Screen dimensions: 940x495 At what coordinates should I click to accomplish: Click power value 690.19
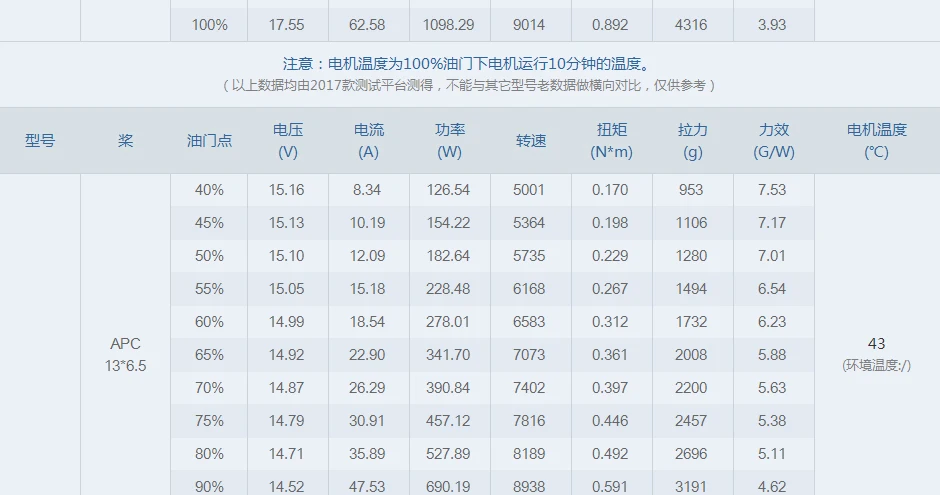(x=448, y=487)
